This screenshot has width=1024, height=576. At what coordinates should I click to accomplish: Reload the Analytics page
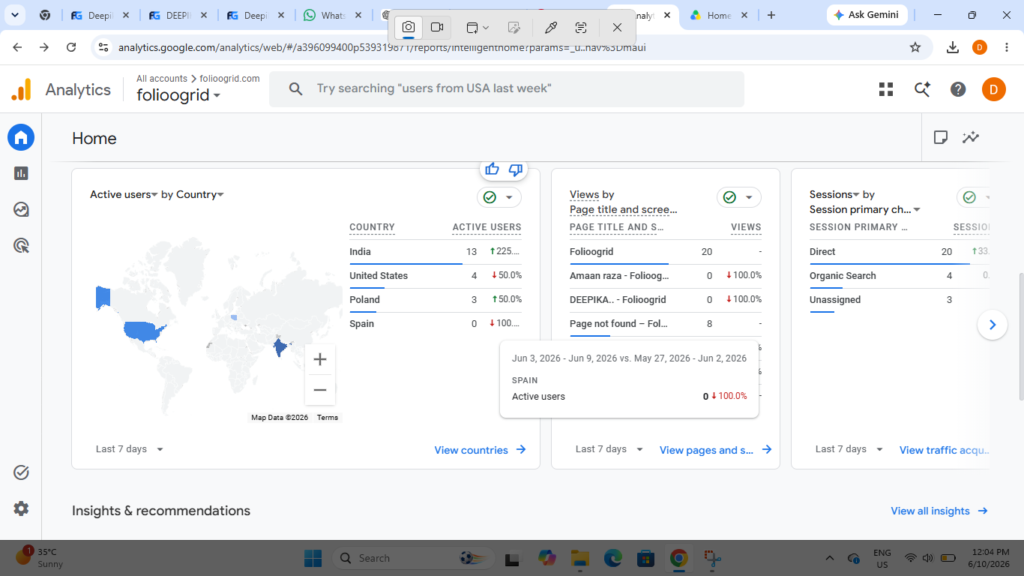pos(71,47)
